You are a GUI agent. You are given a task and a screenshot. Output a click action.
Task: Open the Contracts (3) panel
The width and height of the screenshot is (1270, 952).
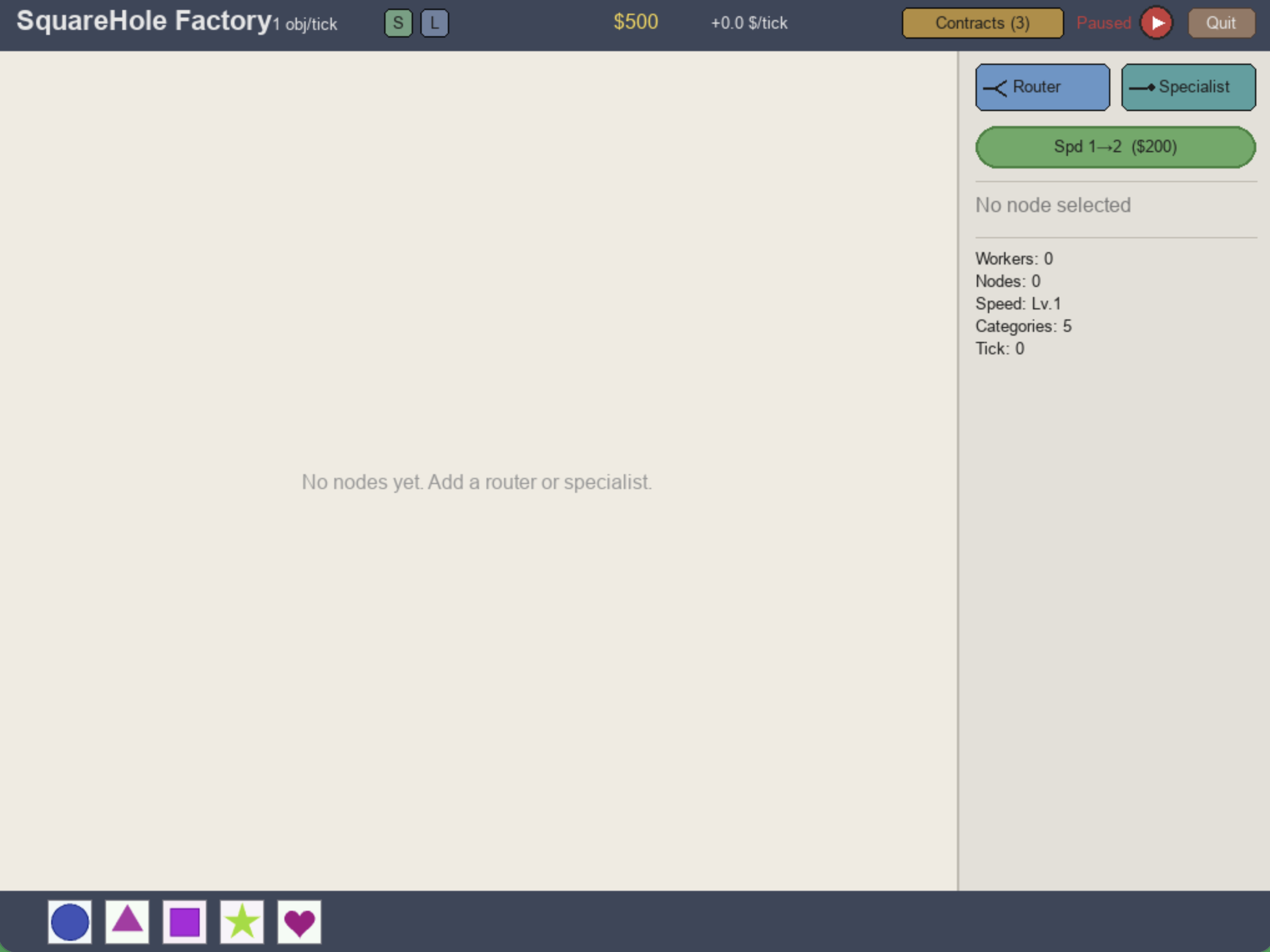[982, 23]
